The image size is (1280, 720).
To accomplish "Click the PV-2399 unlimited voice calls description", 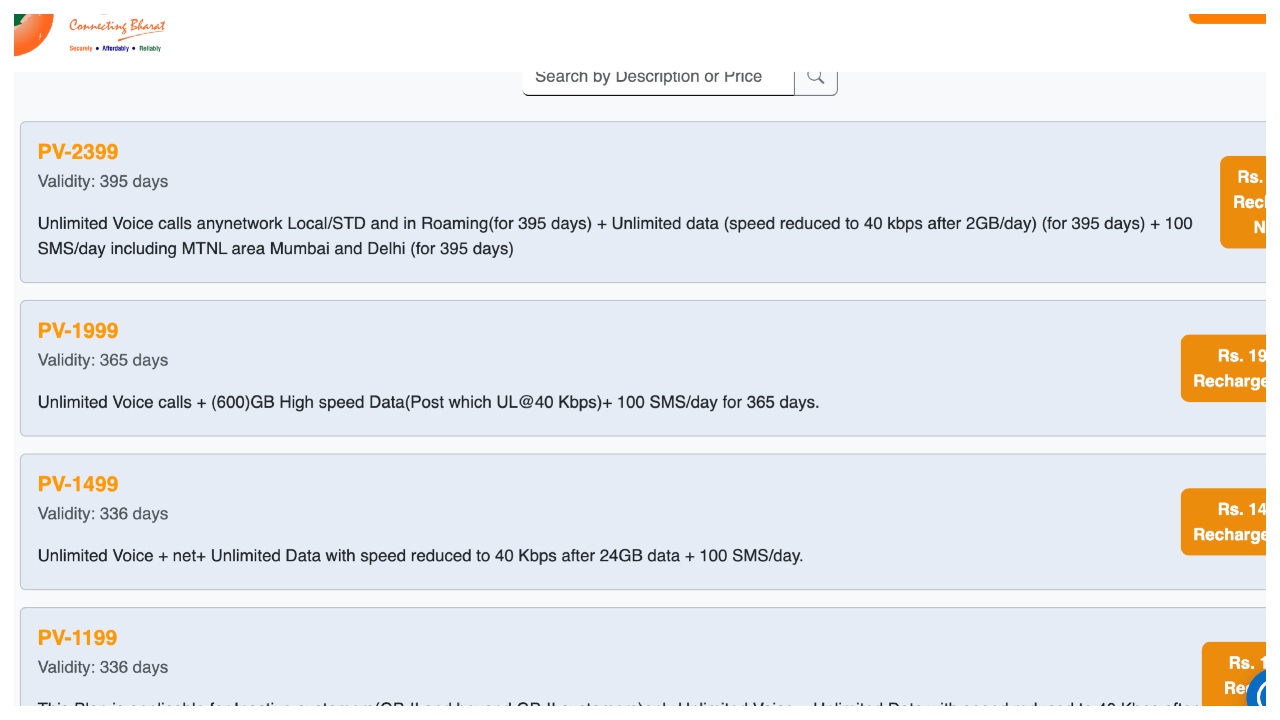I will point(615,236).
